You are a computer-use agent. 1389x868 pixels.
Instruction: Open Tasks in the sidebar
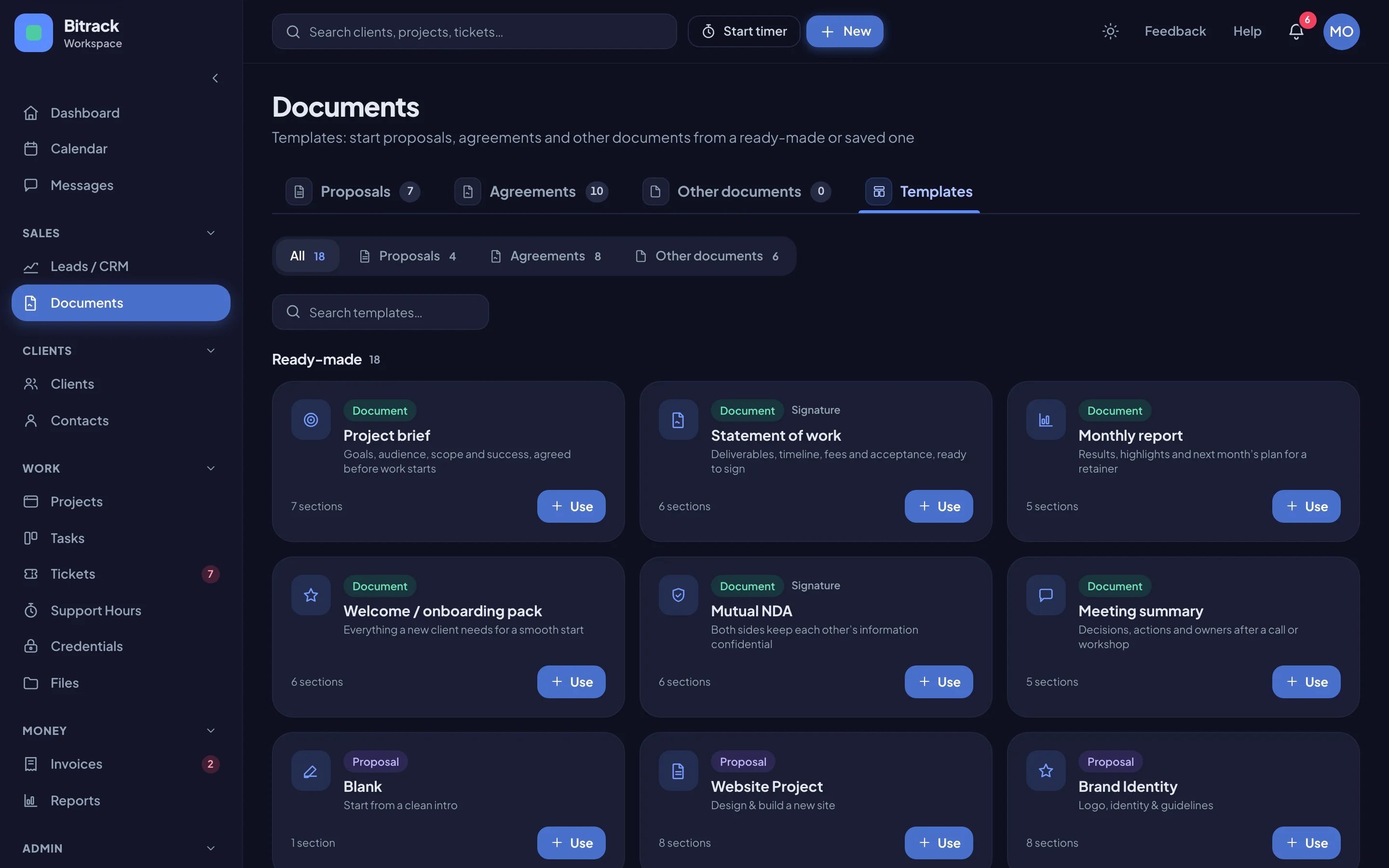pos(121,538)
